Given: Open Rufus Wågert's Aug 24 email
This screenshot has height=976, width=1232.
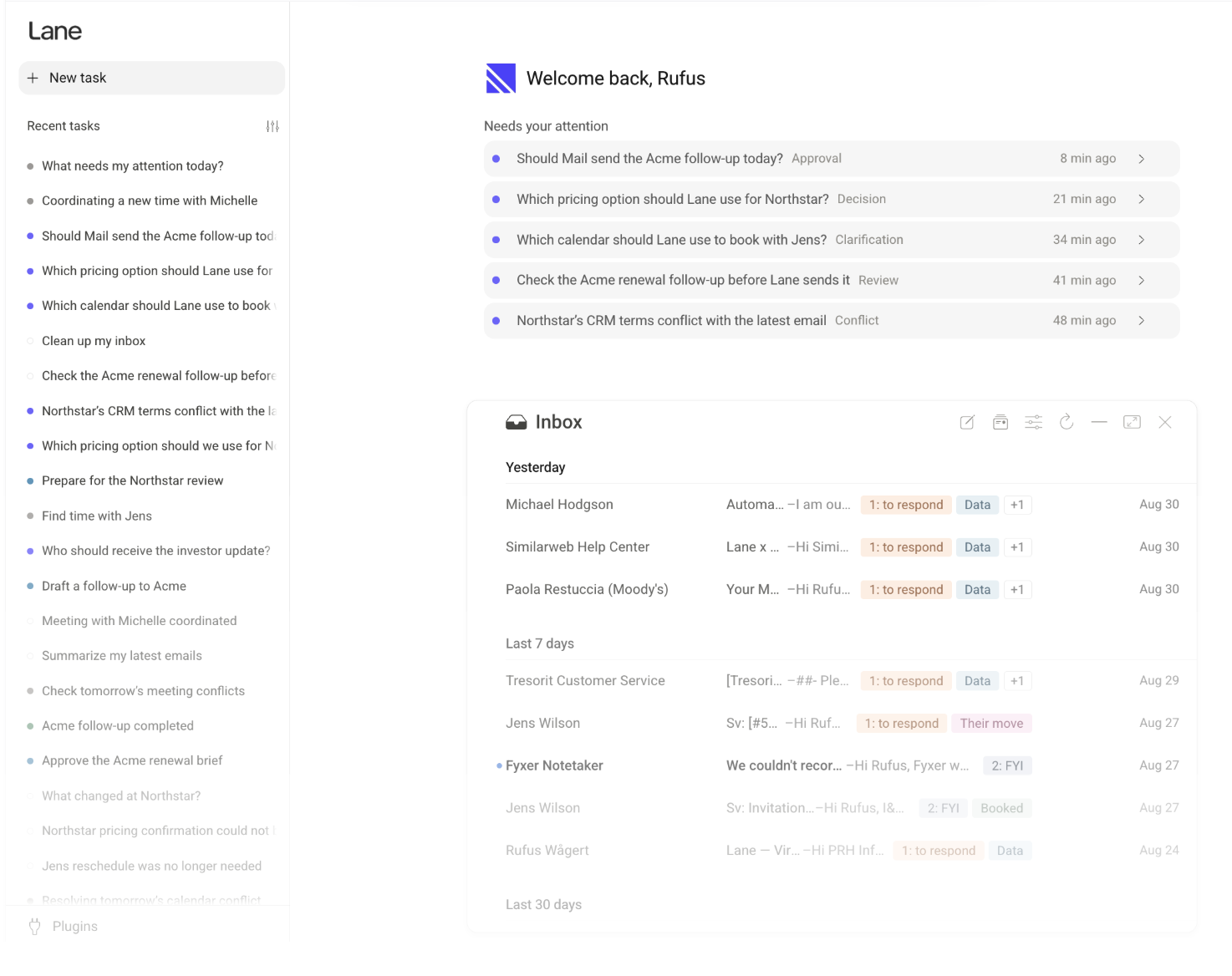Looking at the screenshot, I should coord(843,851).
